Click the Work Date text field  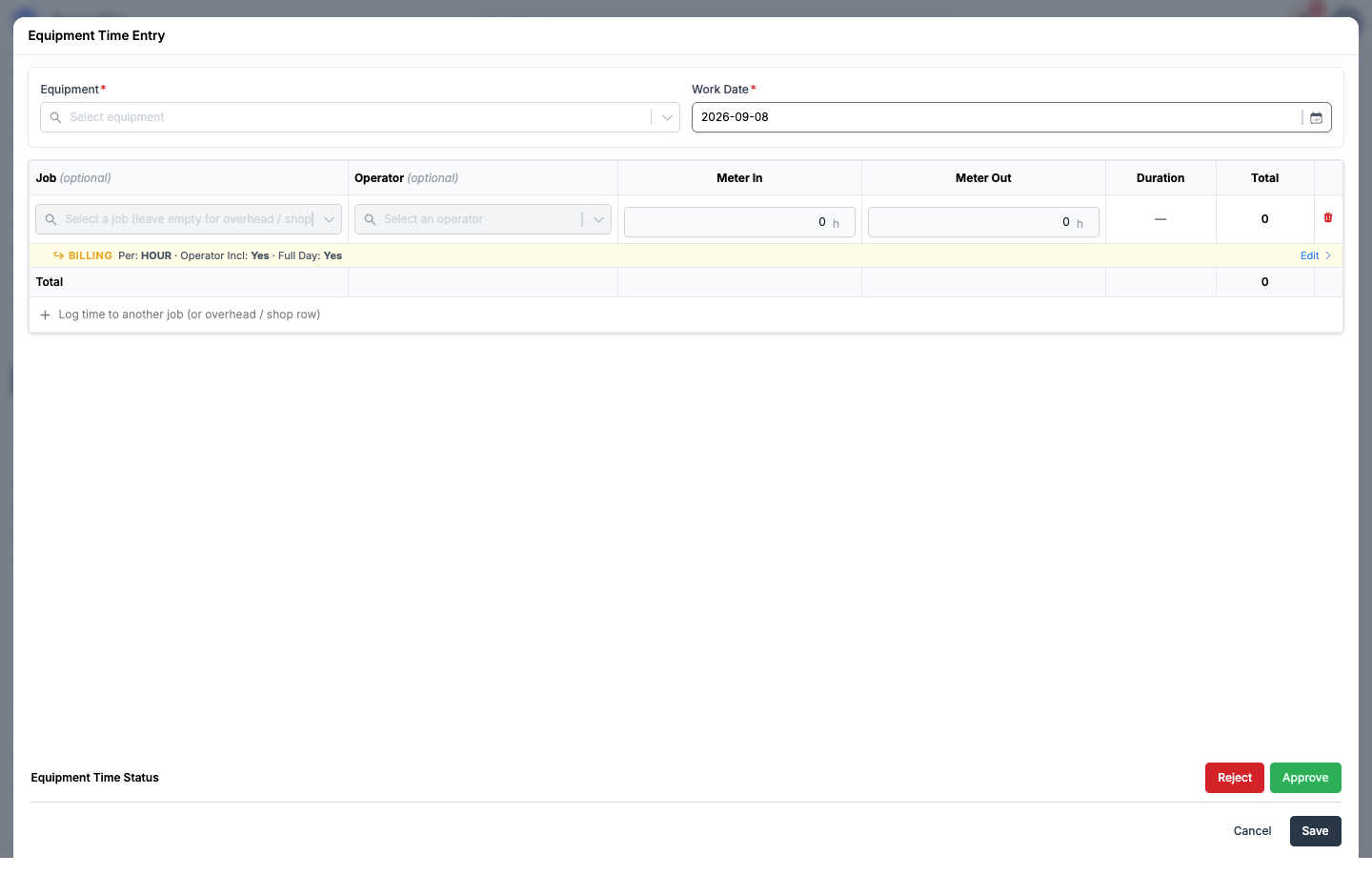(997, 117)
